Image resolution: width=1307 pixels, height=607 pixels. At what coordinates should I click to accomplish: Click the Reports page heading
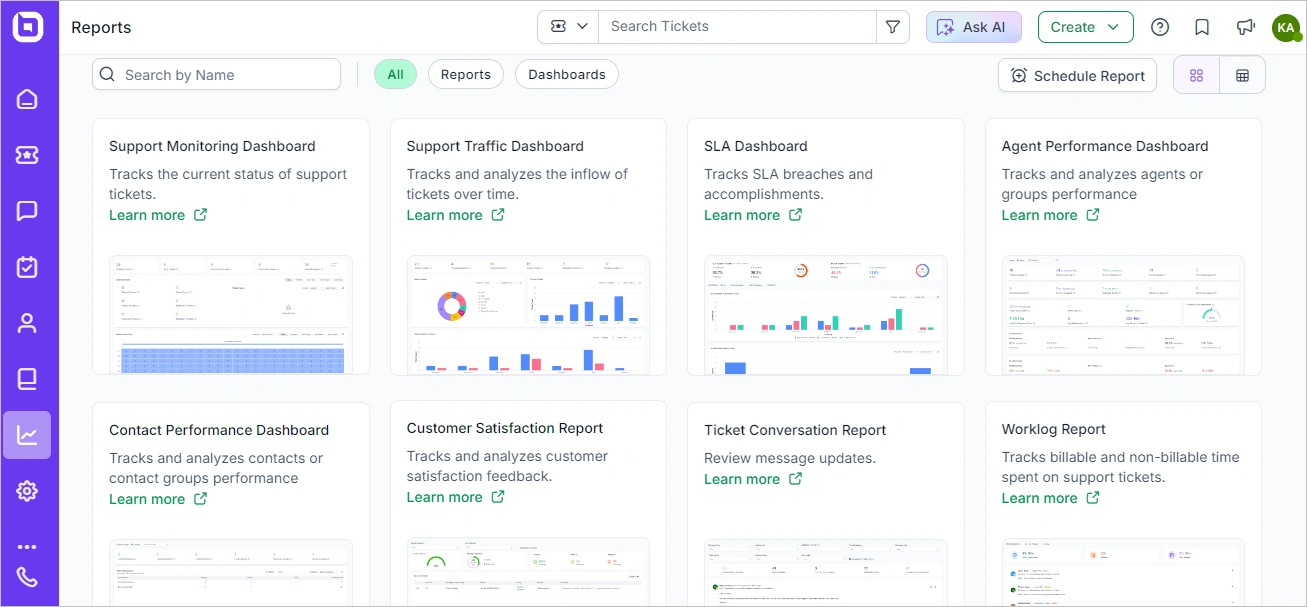(x=101, y=28)
